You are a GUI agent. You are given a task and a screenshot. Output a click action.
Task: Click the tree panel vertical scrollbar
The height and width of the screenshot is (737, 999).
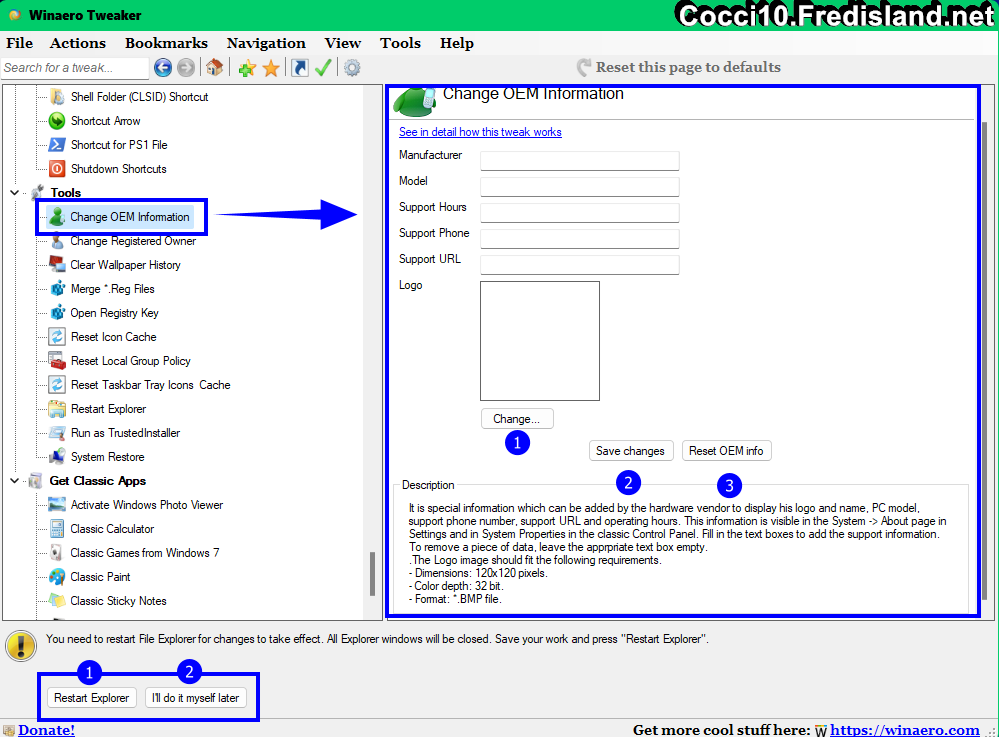click(373, 573)
